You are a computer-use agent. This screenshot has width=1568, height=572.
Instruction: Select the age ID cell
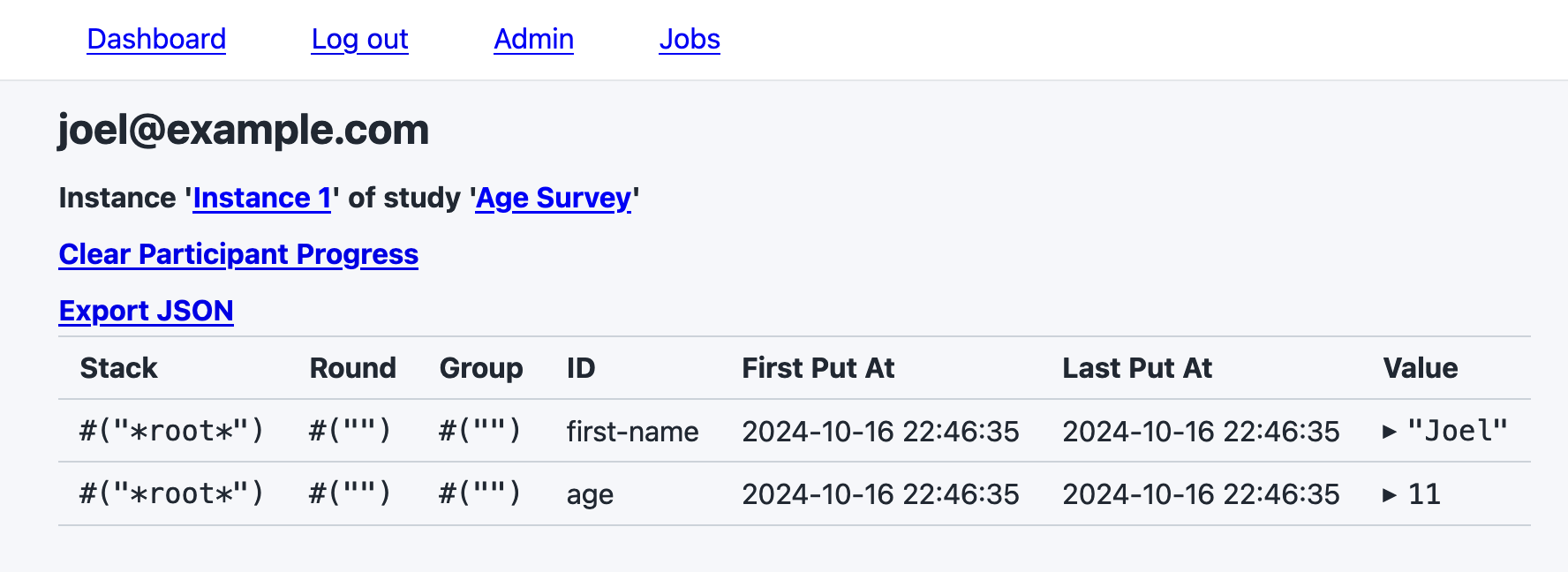click(590, 494)
